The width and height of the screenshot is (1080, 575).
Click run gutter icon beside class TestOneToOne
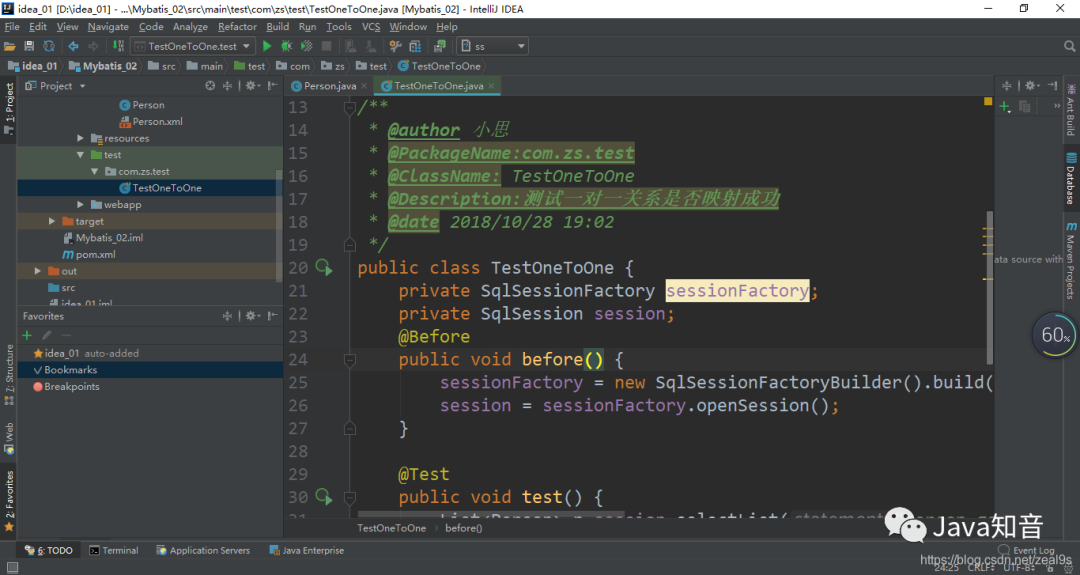tap(324, 267)
